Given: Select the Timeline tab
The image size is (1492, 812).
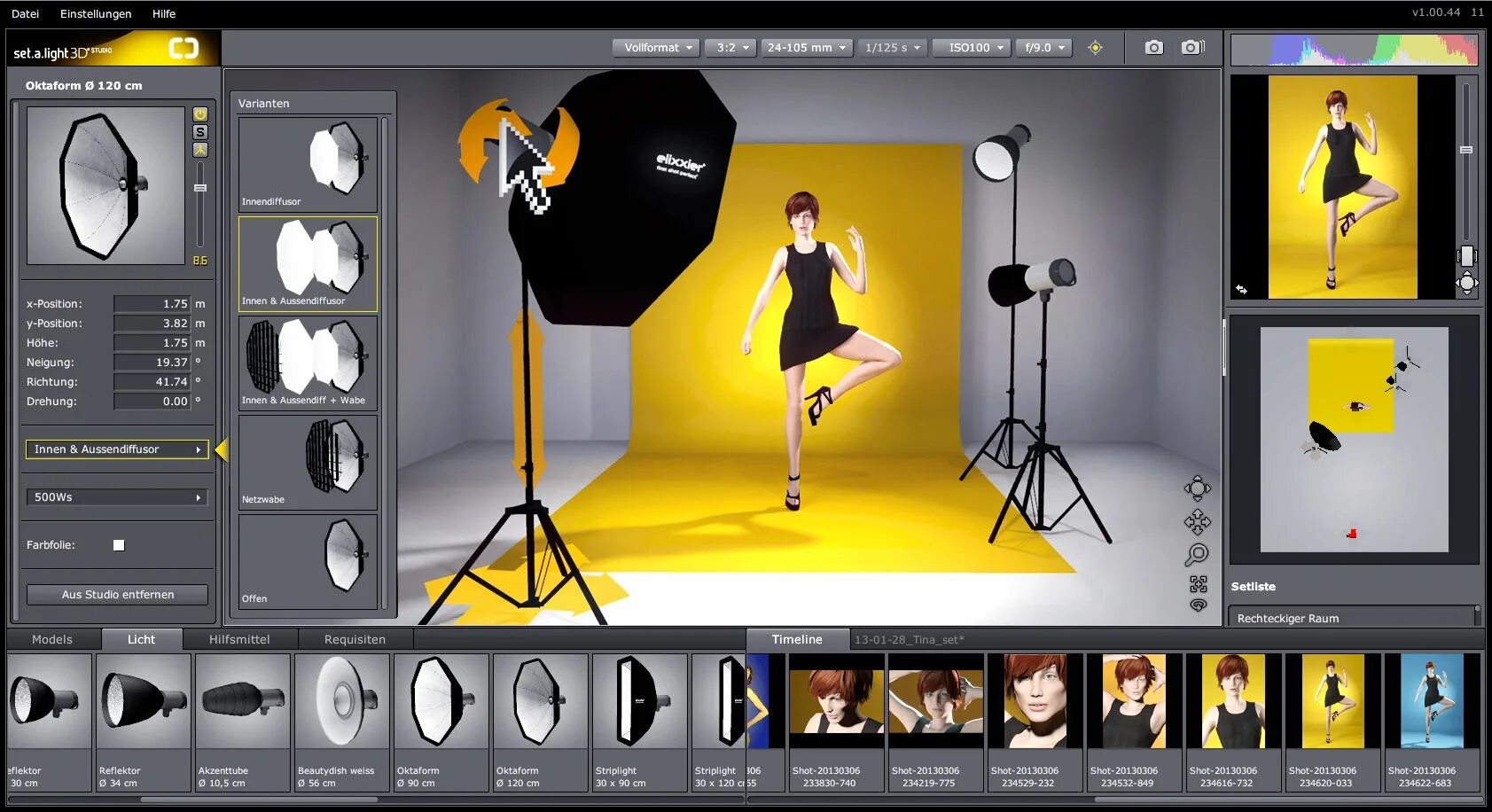Looking at the screenshot, I should pos(797,639).
